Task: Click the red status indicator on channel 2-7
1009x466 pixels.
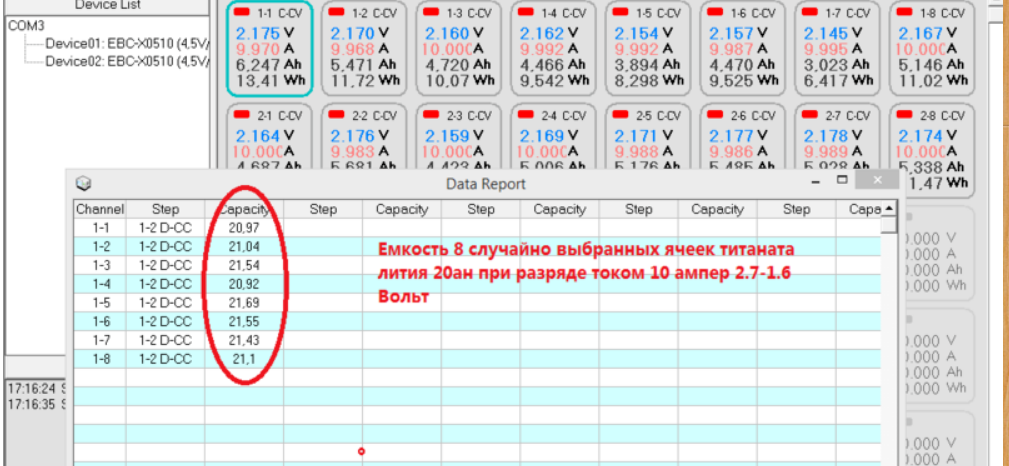Action: [809, 116]
